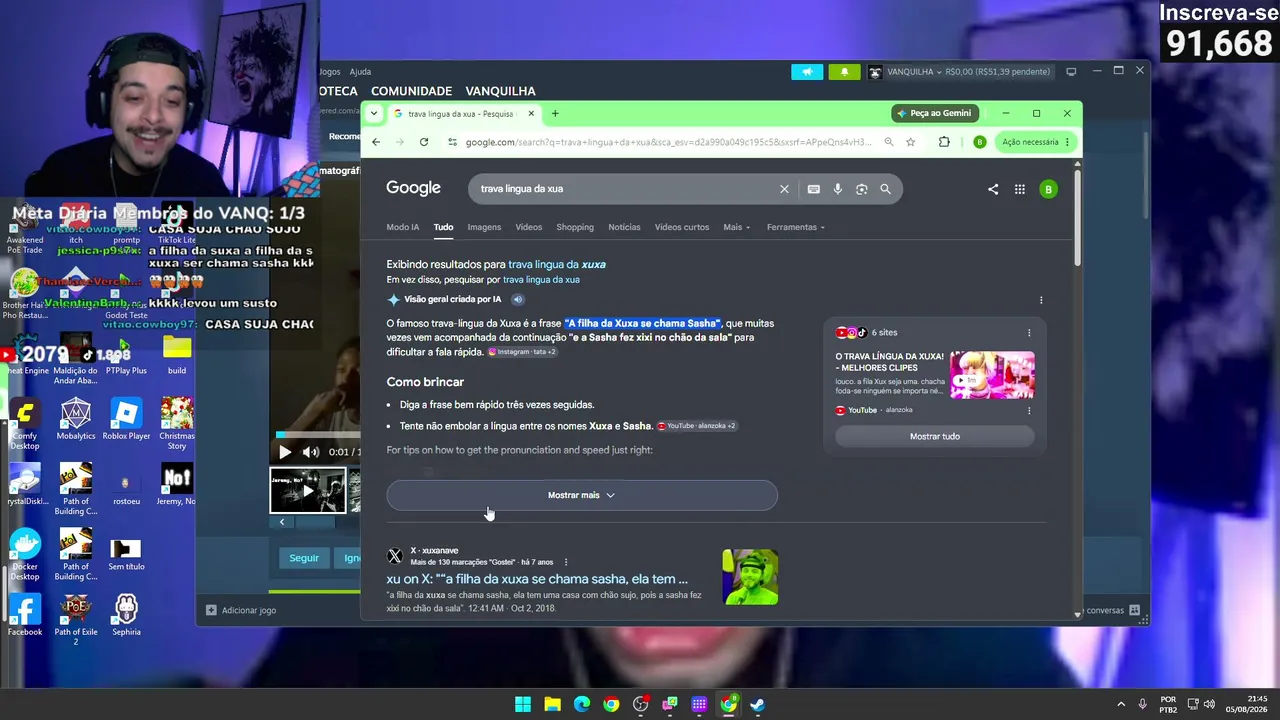This screenshot has width=1280, height=720.
Task: Switch to the Vídeos tab
Action: [528, 227]
